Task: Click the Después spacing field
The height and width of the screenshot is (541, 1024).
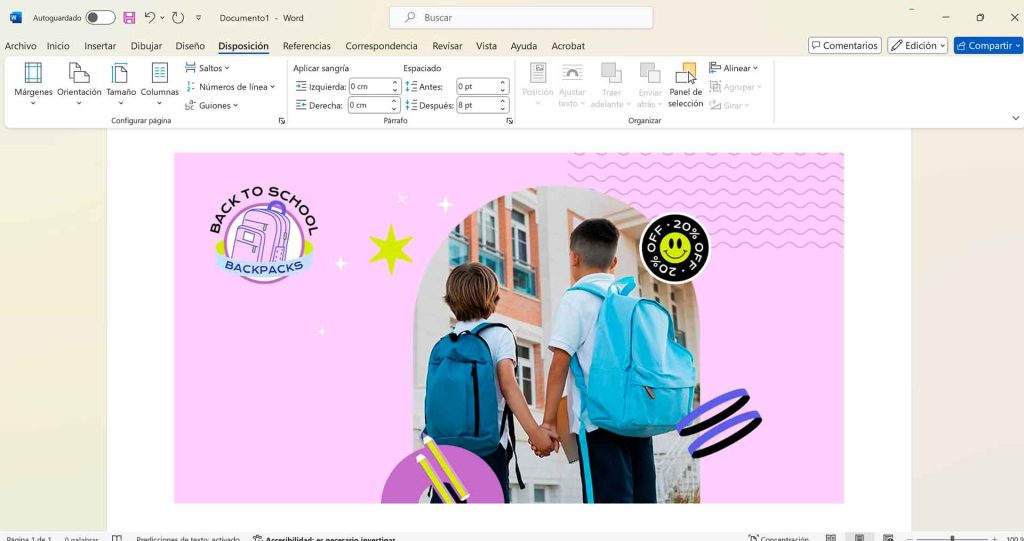Action: point(478,105)
